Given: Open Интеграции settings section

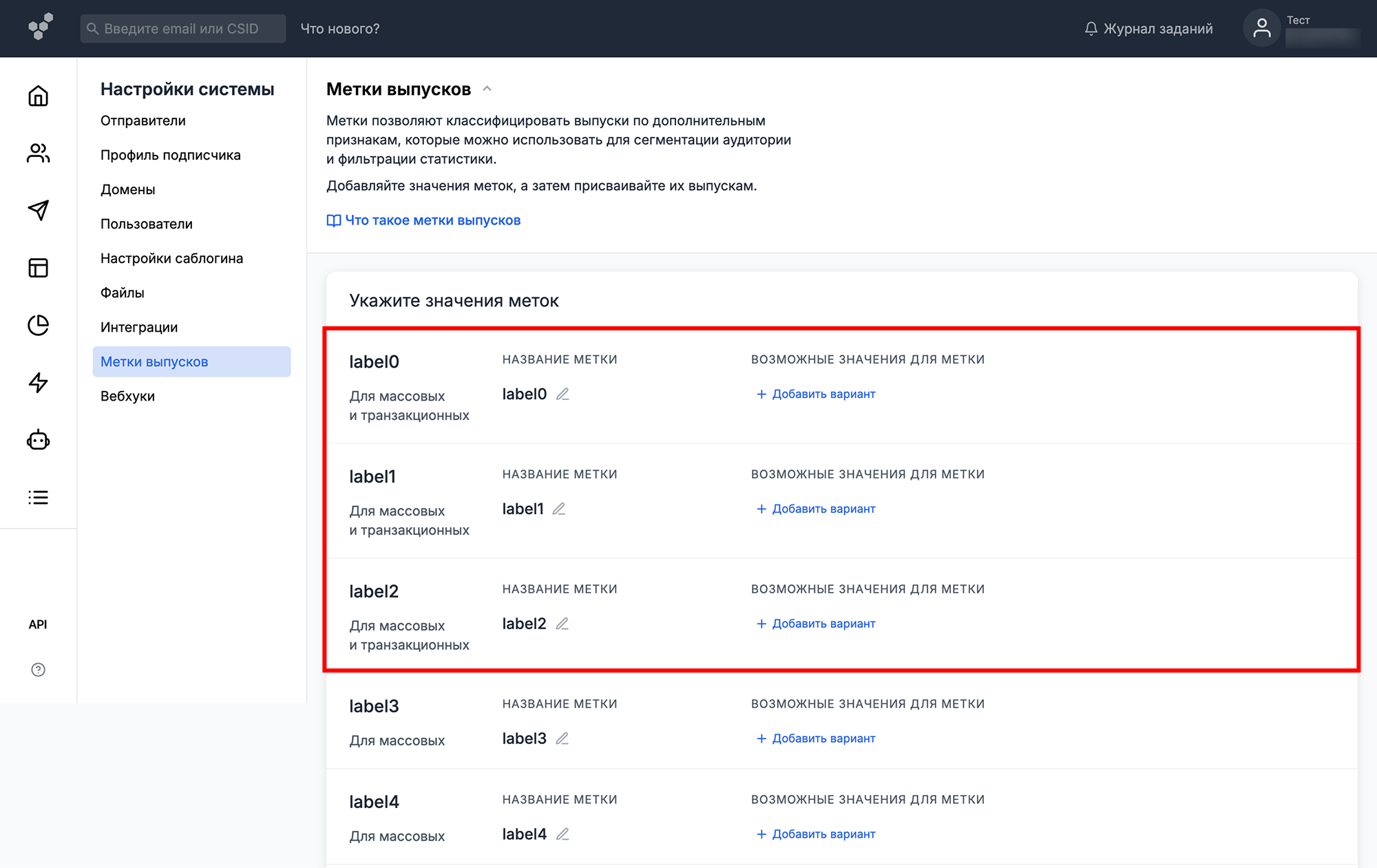Looking at the screenshot, I should pyautogui.click(x=139, y=327).
